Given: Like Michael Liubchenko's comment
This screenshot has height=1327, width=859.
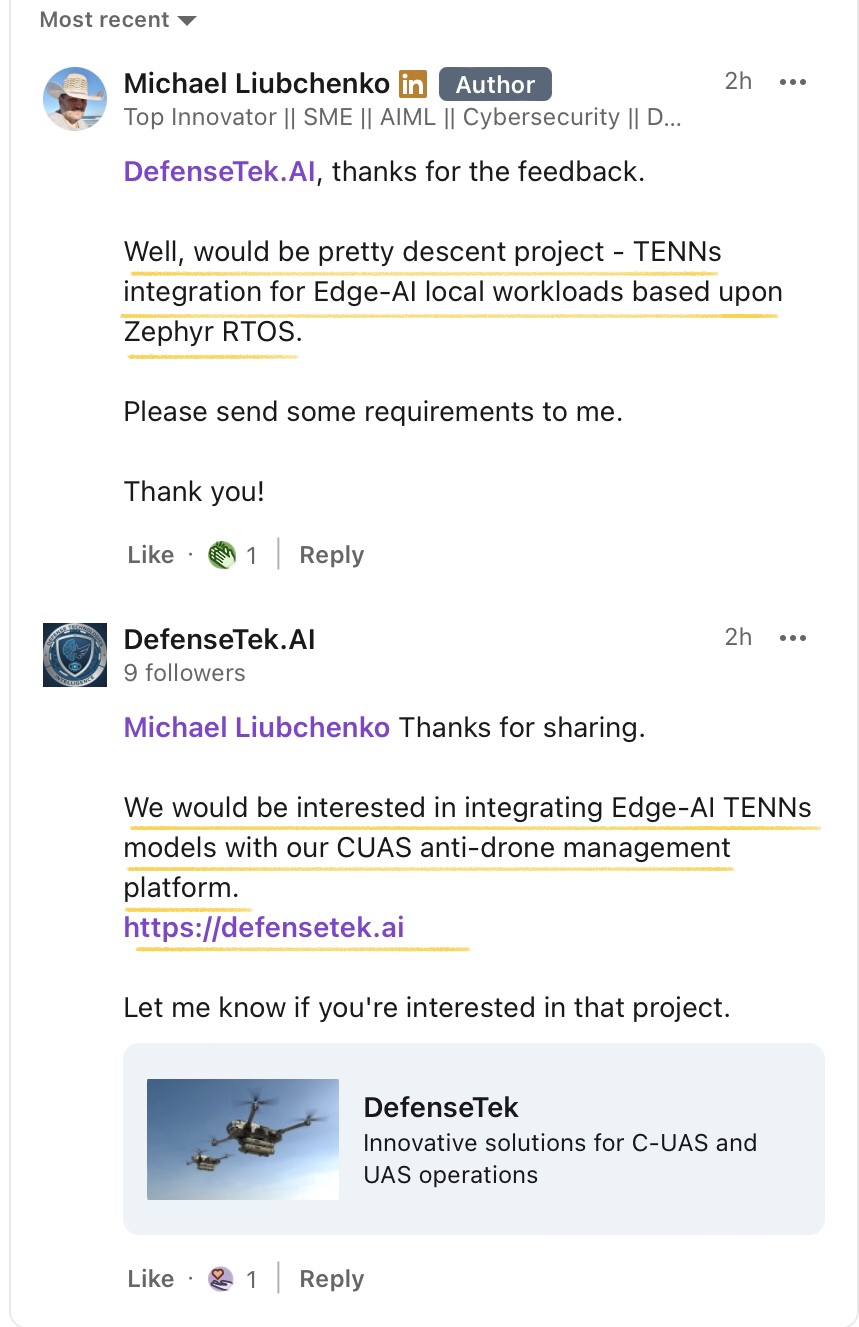Looking at the screenshot, I should 150,555.
